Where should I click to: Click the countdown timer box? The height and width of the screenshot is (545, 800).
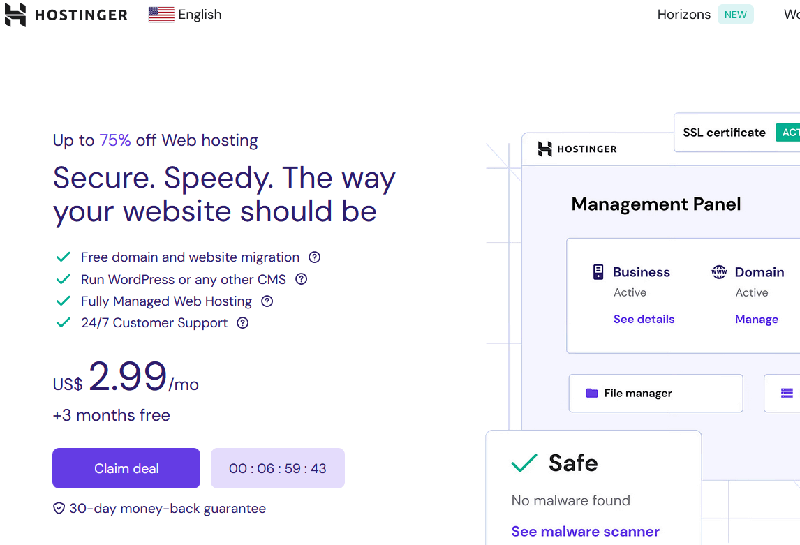pos(278,468)
